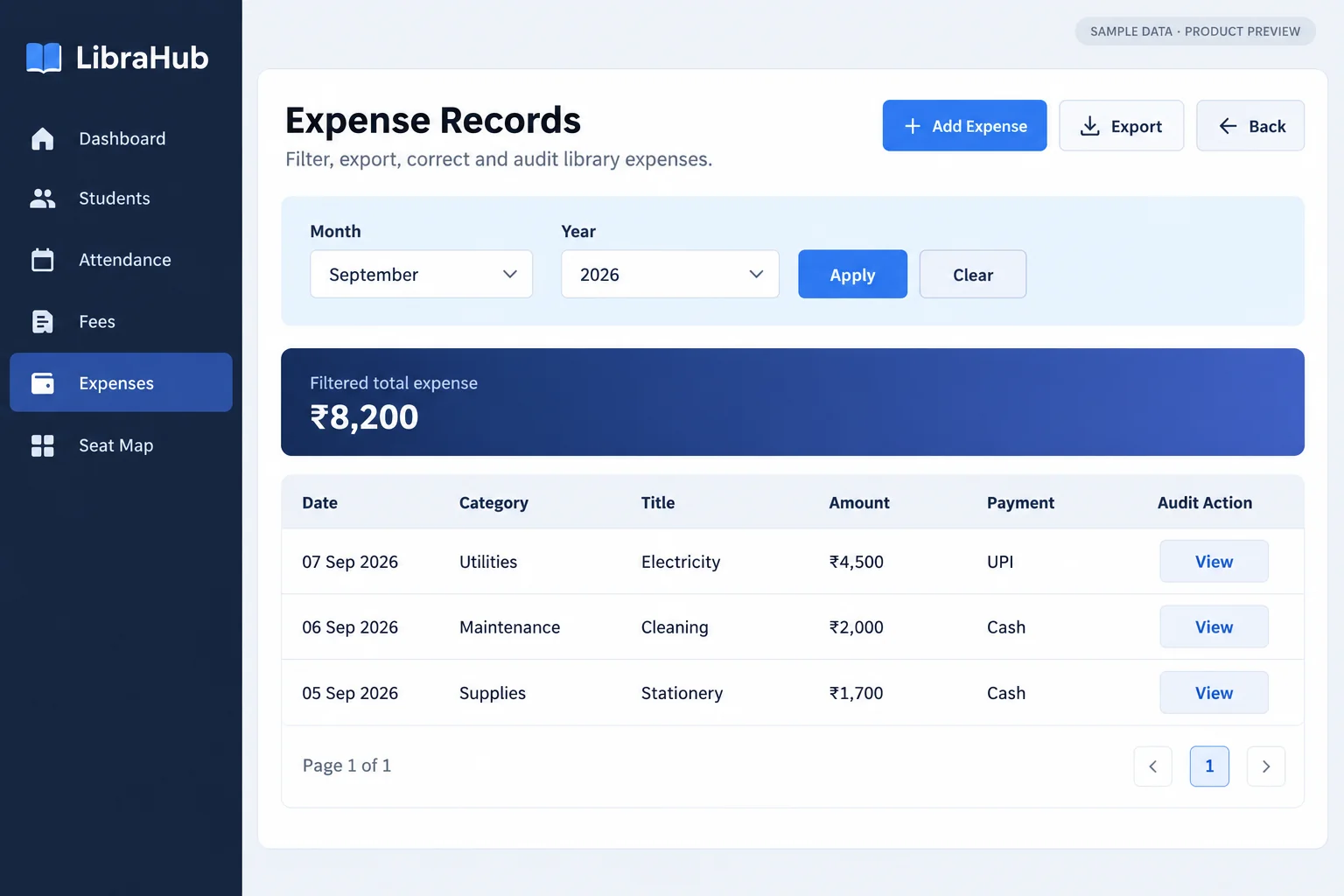This screenshot has height=896, width=1344.
Task: Click the Supplies category cell
Action: point(493,693)
